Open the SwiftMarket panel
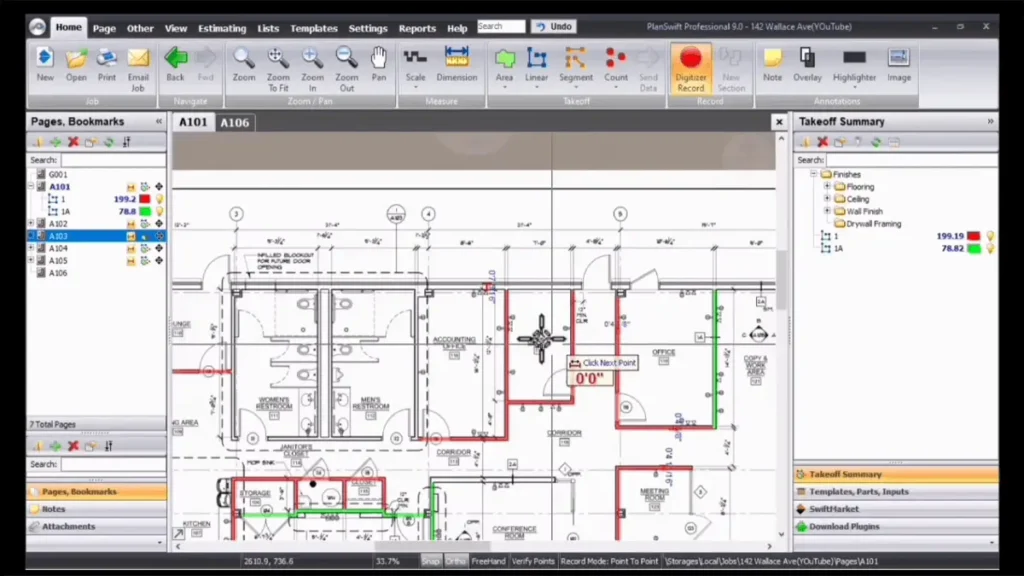The height and width of the screenshot is (576, 1024). click(x=895, y=509)
